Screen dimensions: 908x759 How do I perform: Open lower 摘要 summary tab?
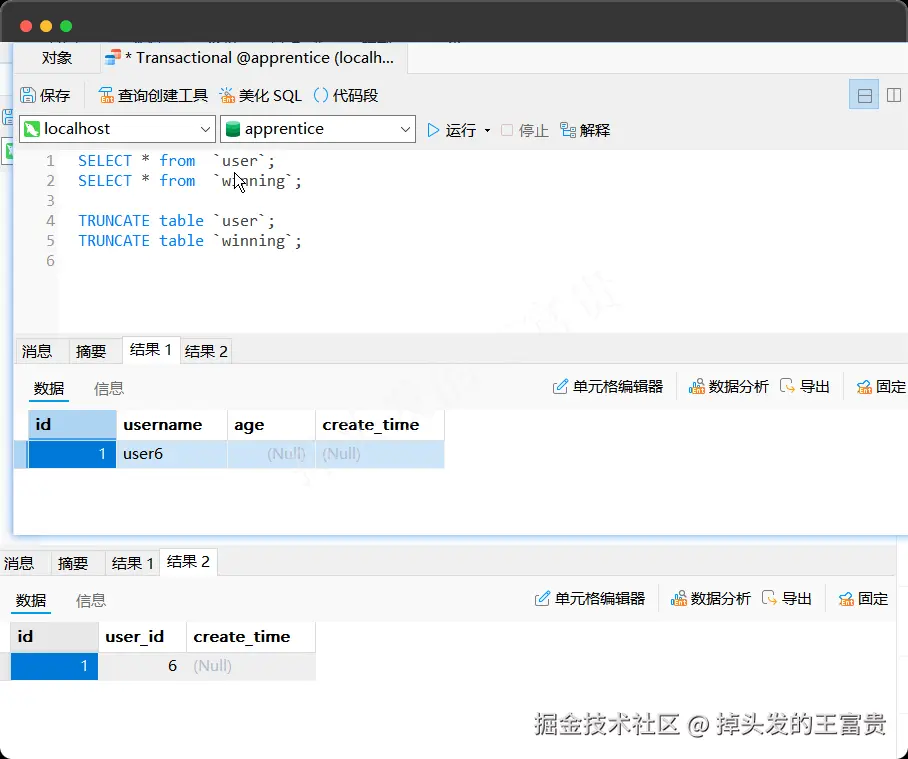(x=73, y=563)
